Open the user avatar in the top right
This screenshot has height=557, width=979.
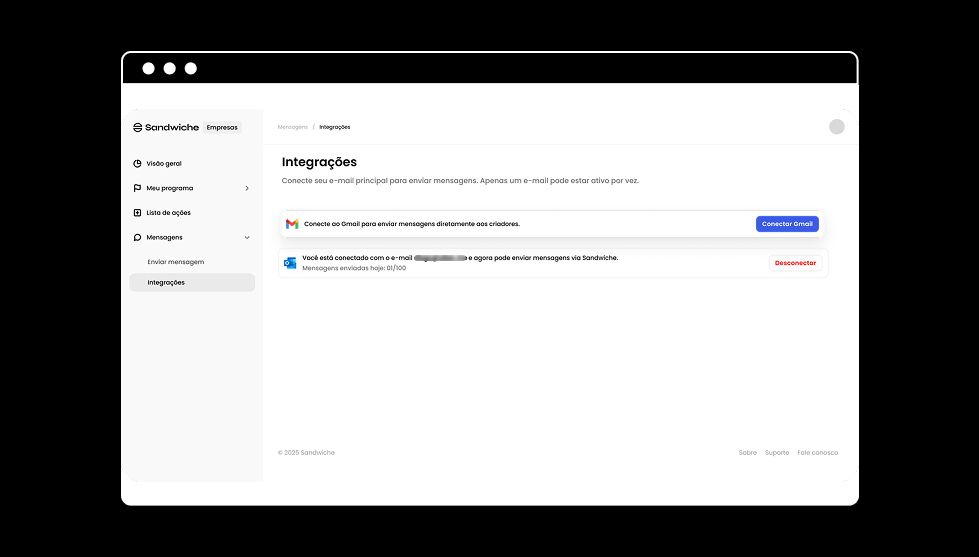837,127
